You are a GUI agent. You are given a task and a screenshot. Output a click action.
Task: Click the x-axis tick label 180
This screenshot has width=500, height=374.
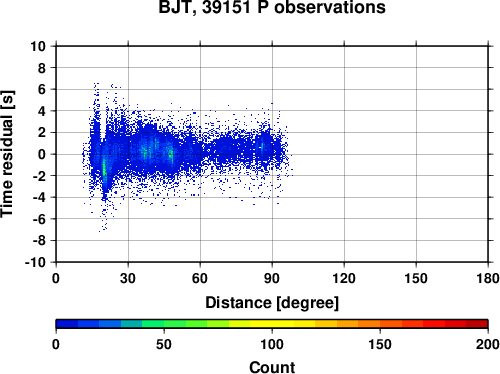coord(488,278)
